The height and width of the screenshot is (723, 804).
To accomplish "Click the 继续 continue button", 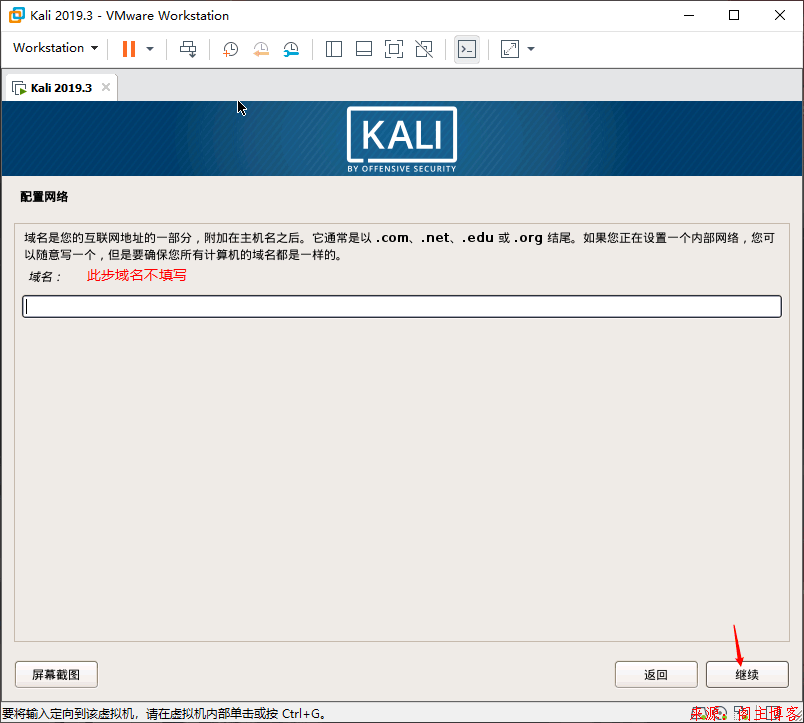I will 747,674.
